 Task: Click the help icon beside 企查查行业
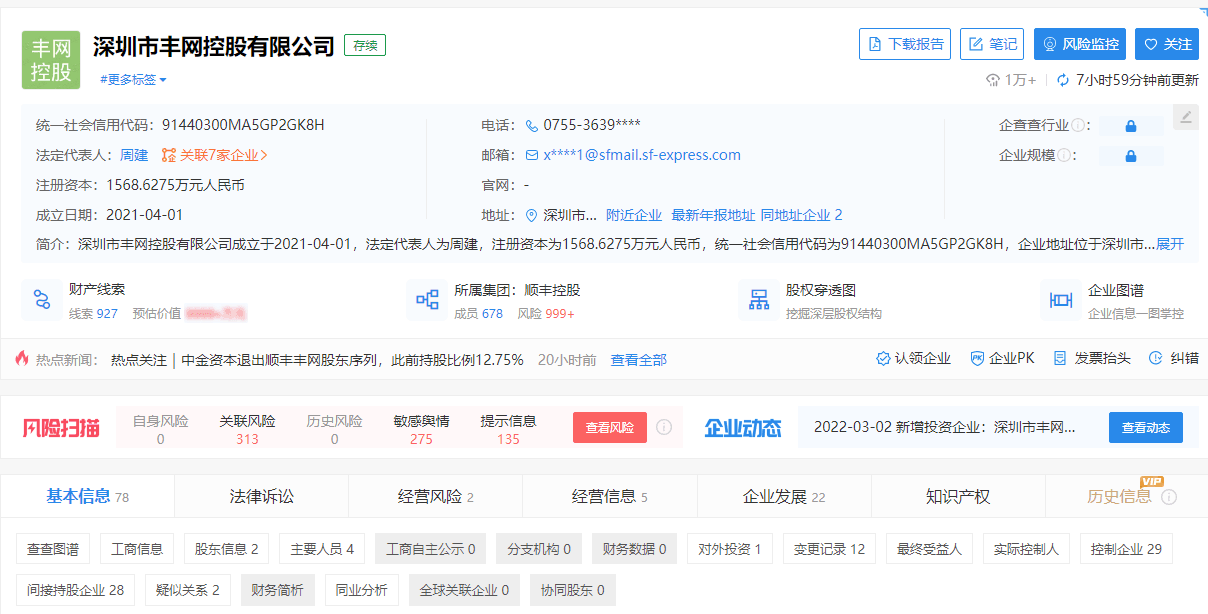1078,126
